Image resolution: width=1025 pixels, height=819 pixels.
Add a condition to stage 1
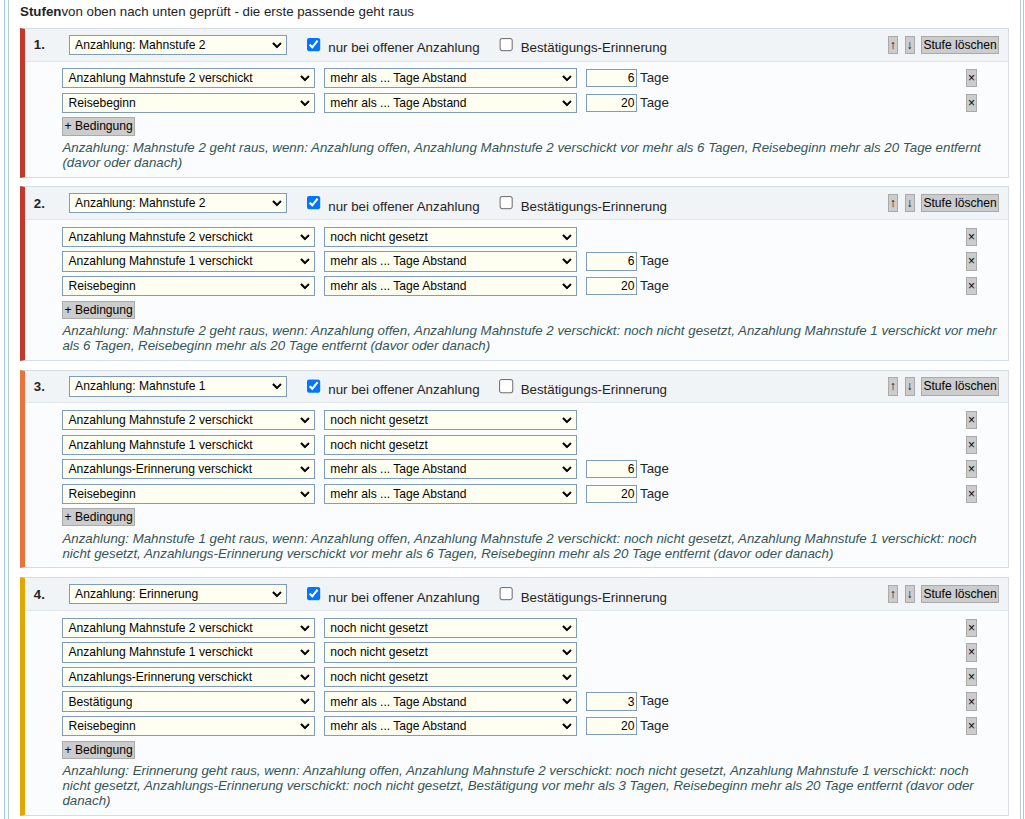click(99, 126)
